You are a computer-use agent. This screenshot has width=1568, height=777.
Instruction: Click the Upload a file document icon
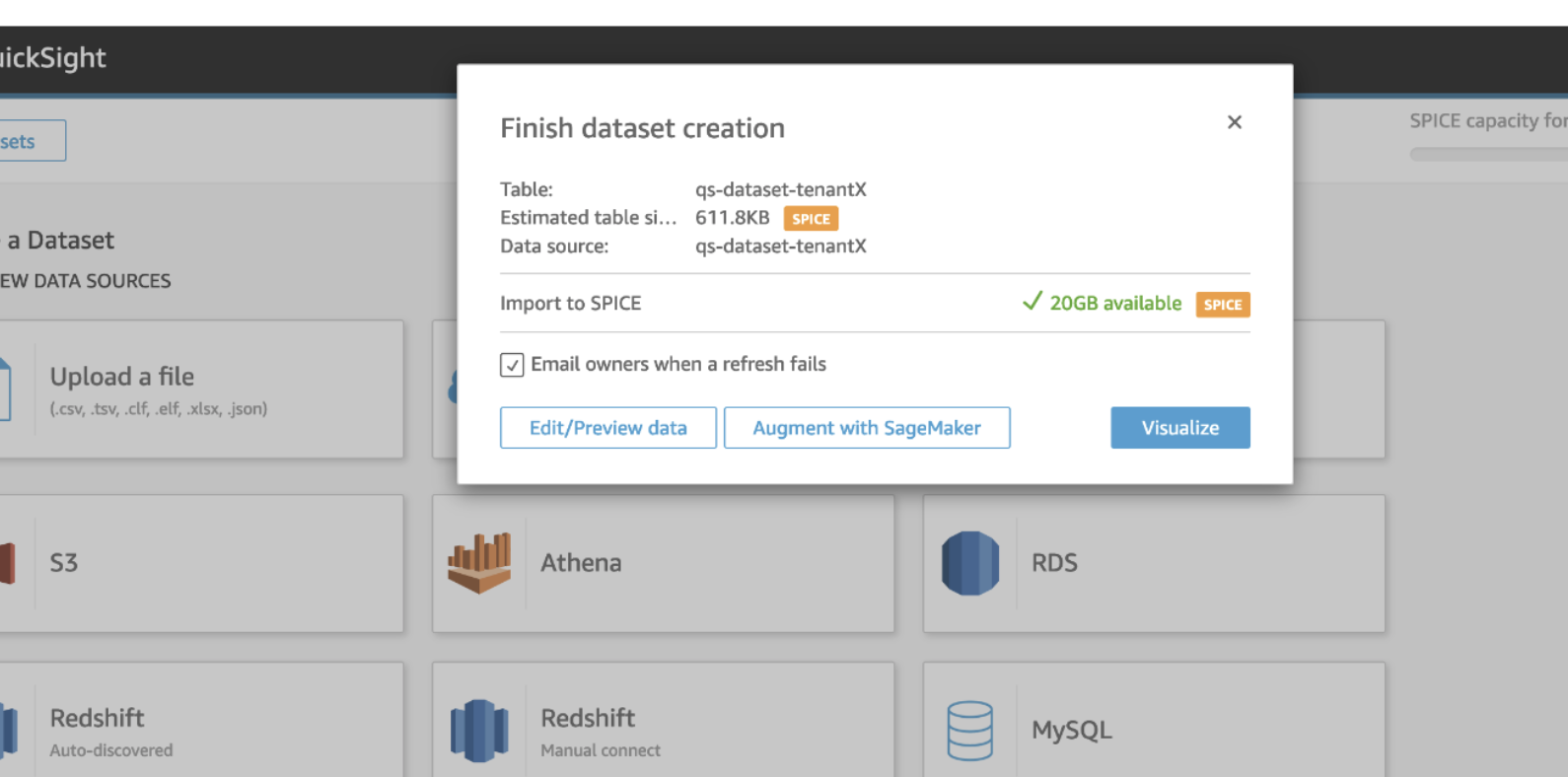click(5, 390)
